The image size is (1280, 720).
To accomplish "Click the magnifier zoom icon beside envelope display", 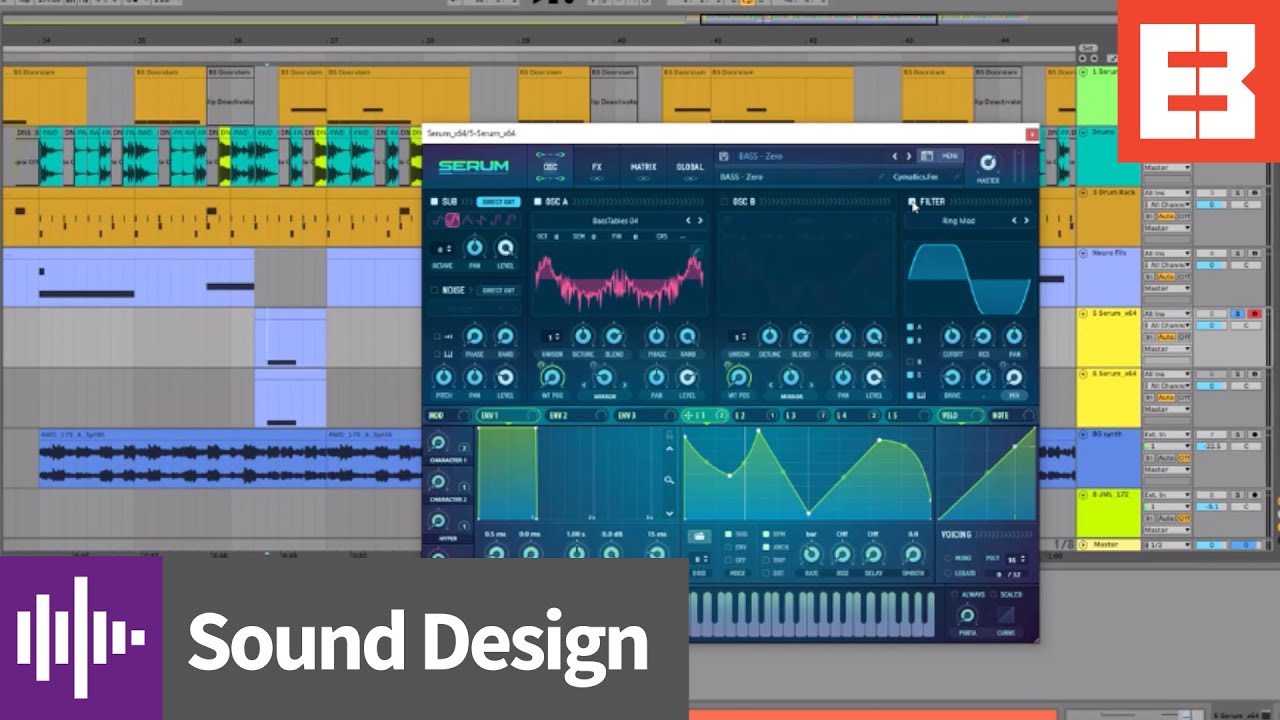I will [x=669, y=480].
